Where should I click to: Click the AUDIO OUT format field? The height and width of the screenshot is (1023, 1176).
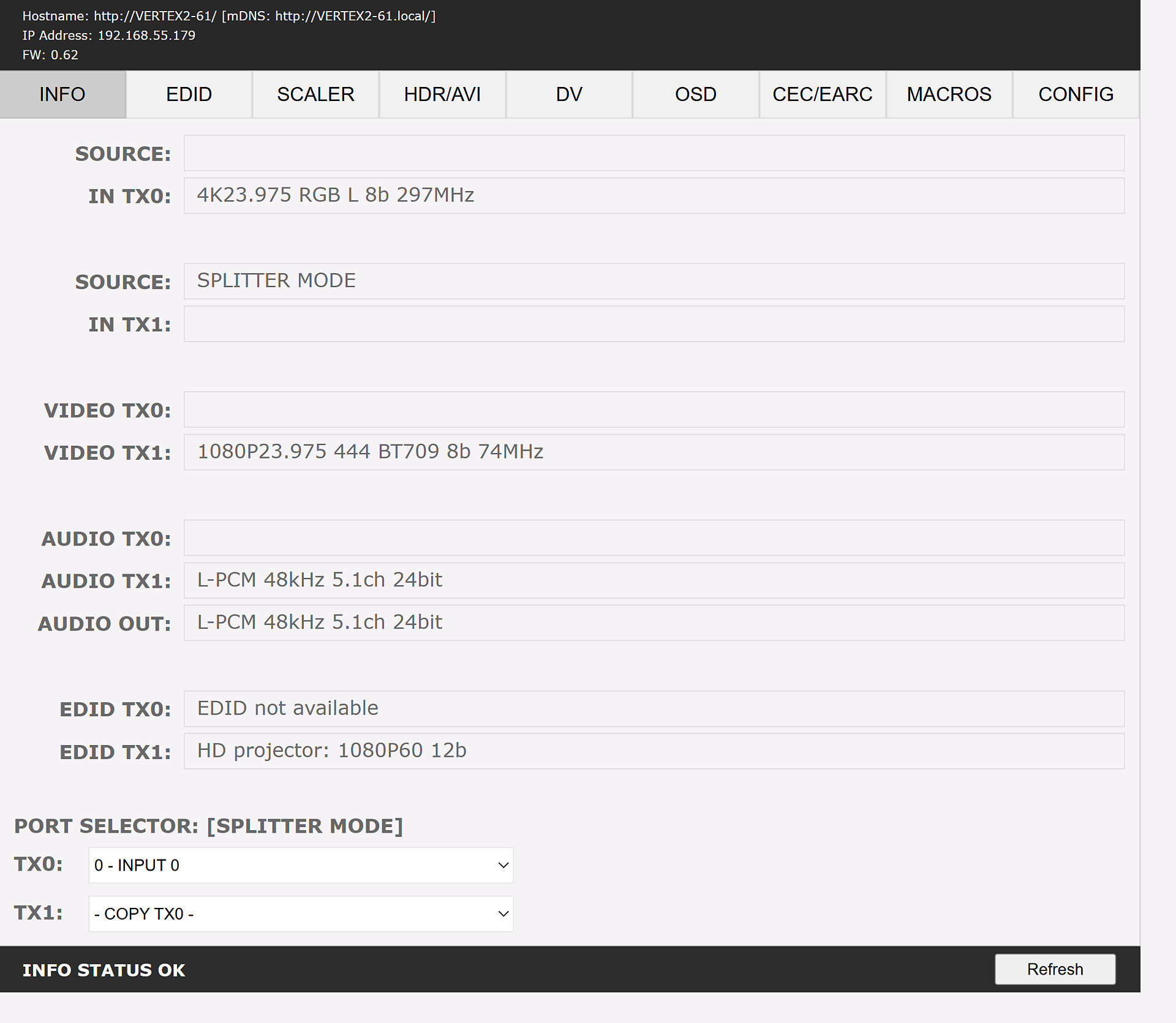654,623
